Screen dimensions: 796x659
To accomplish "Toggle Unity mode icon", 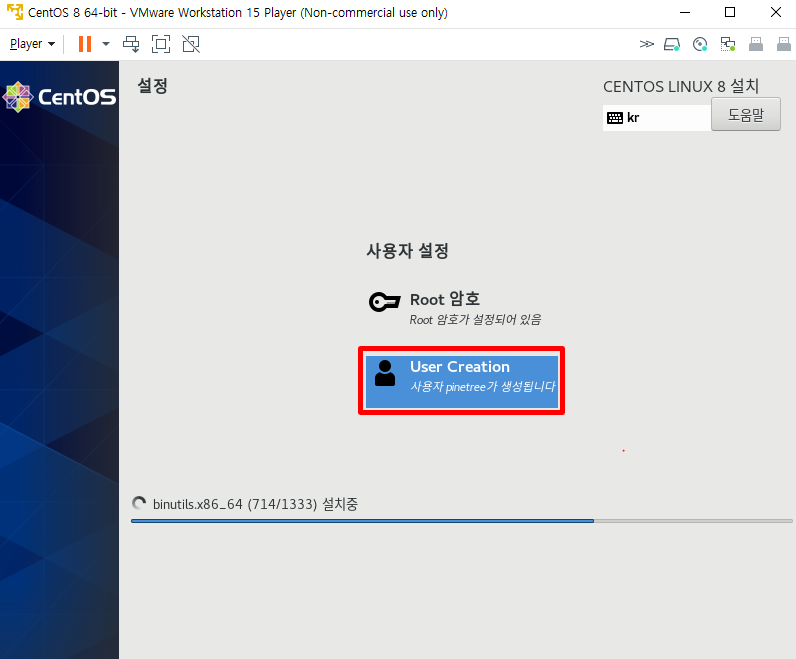I will 191,44.
